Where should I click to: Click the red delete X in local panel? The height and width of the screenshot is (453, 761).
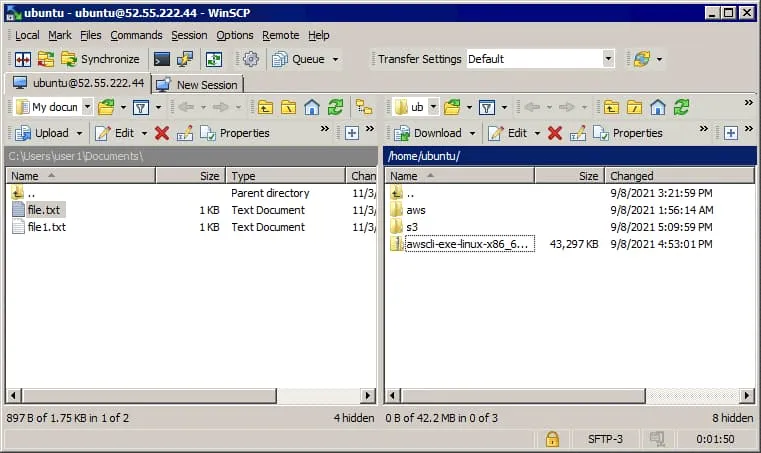coord(162,133)
